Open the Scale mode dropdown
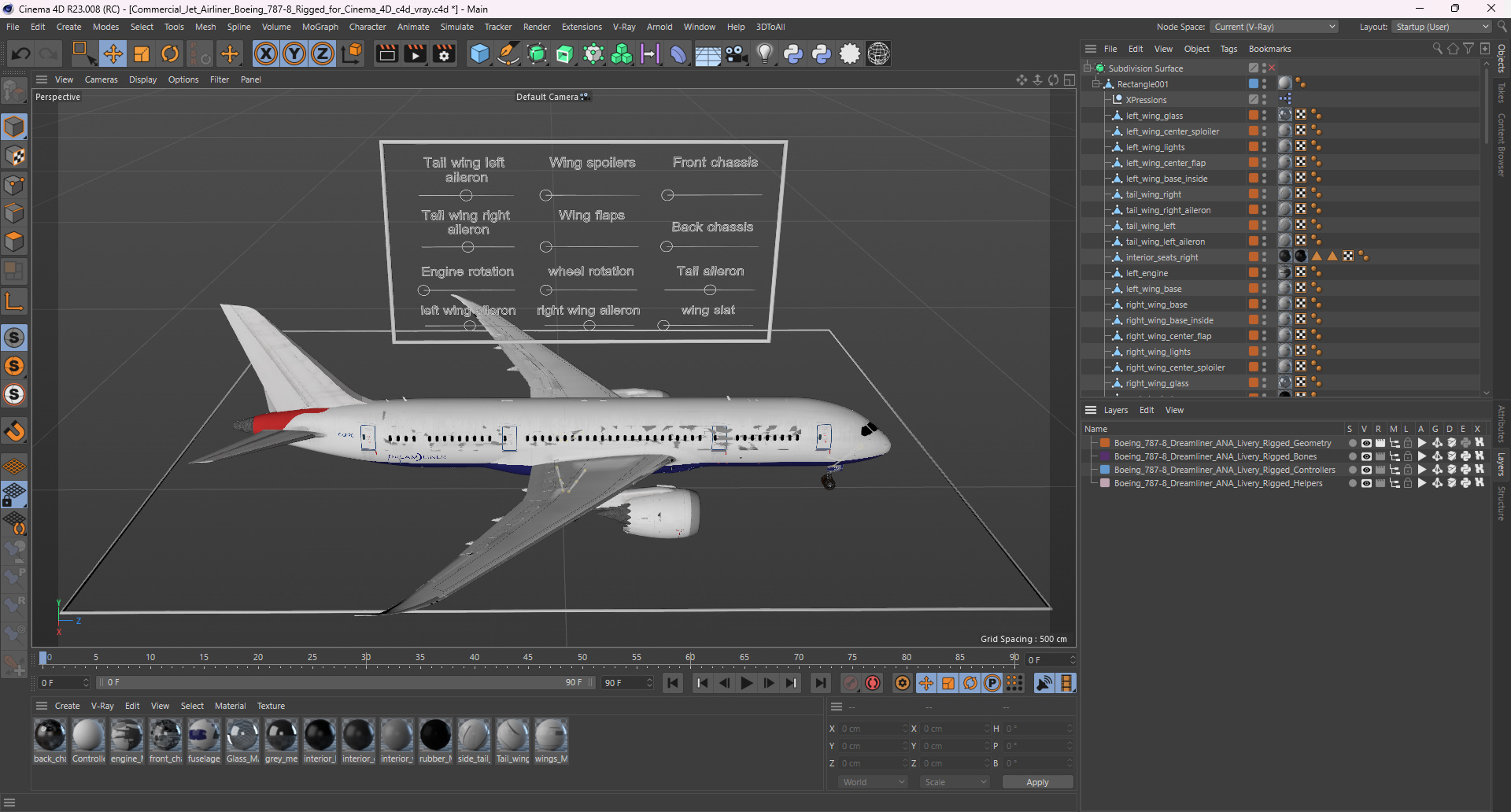1511x812 pixels. [955, 782]
